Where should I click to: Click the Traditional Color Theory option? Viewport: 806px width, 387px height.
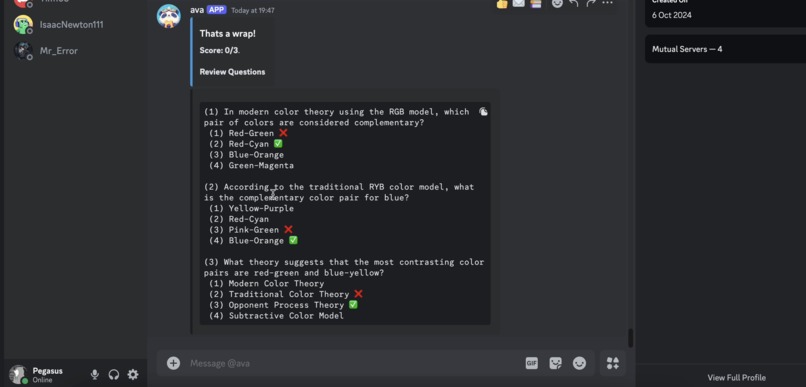pos(286,294)
